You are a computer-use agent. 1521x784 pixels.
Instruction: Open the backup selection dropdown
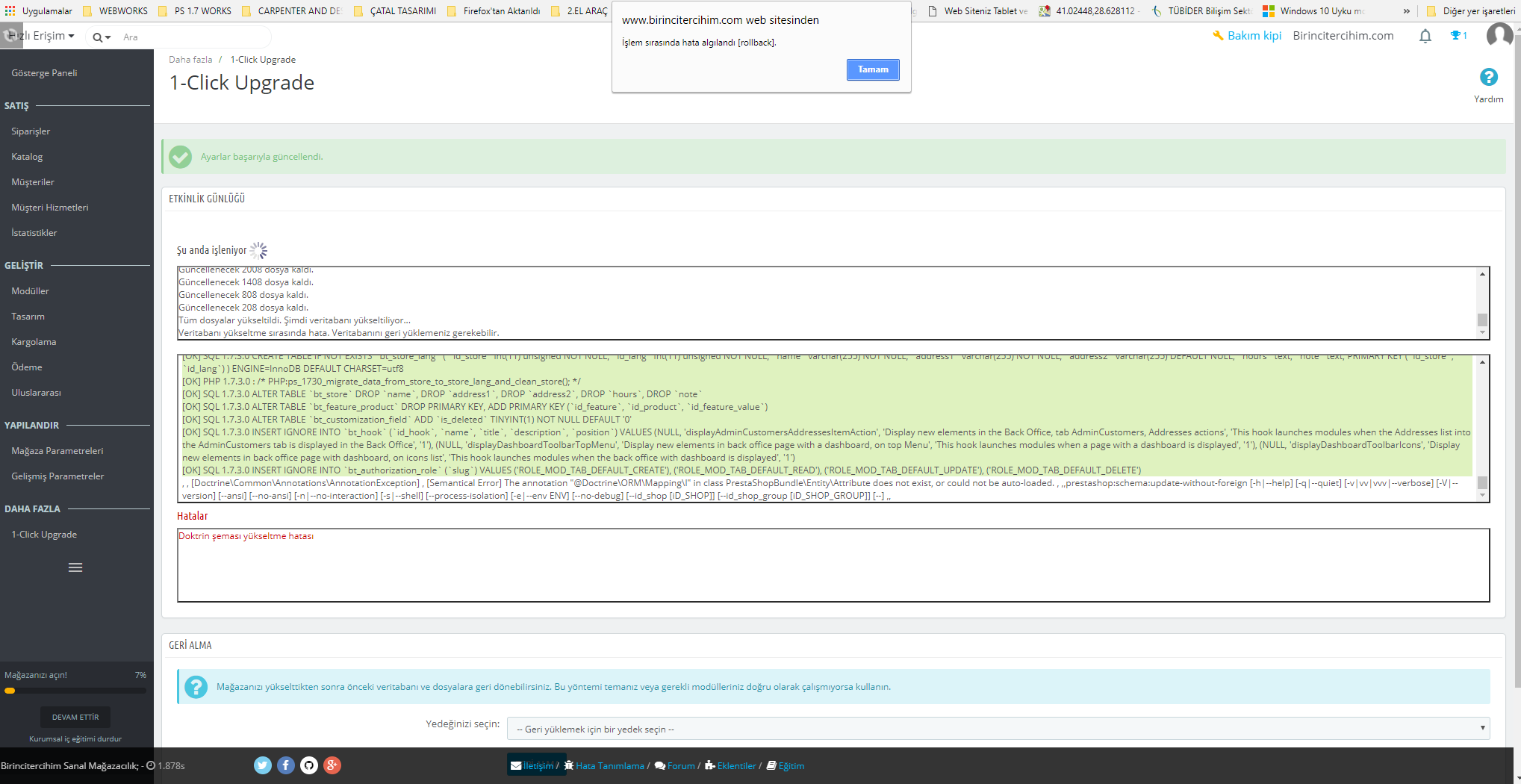pyautogui.click(x=998, y=729)
